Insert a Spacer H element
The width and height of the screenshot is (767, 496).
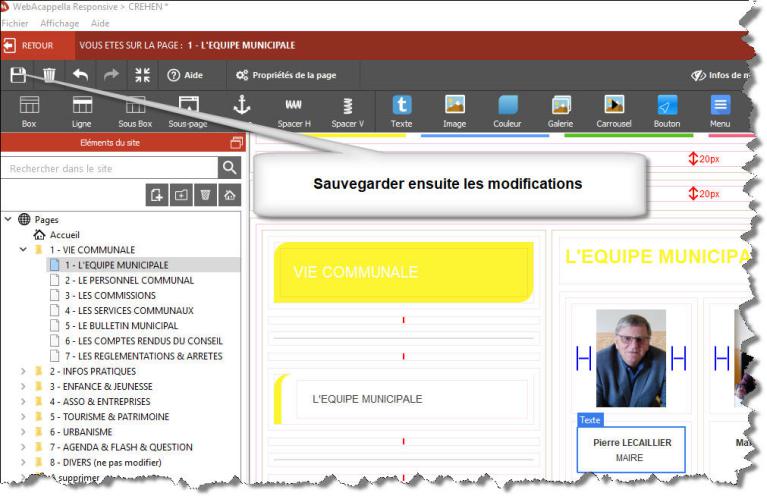294,111
